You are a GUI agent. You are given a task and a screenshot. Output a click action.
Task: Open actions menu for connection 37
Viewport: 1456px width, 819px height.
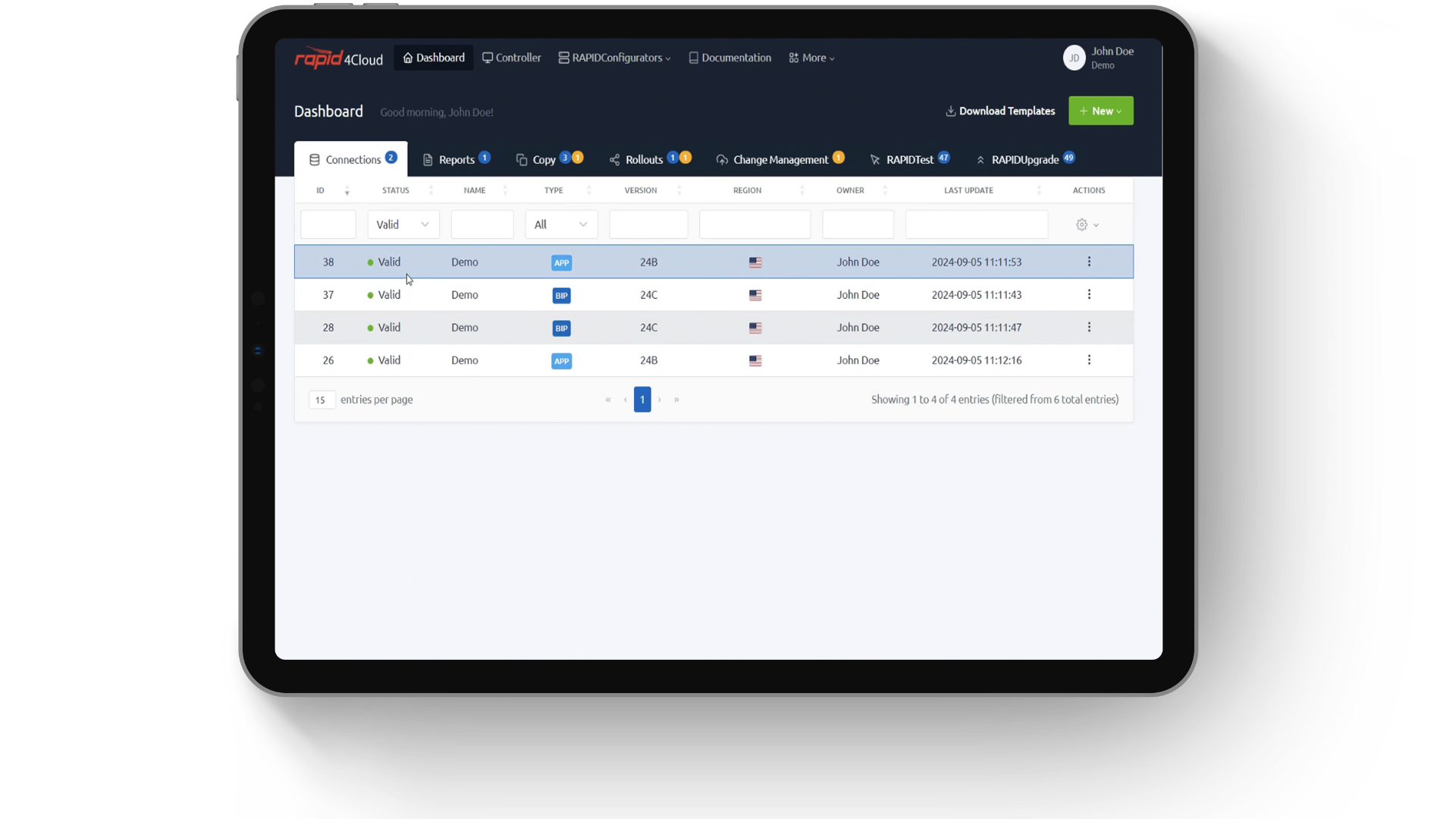[1089, 294]
